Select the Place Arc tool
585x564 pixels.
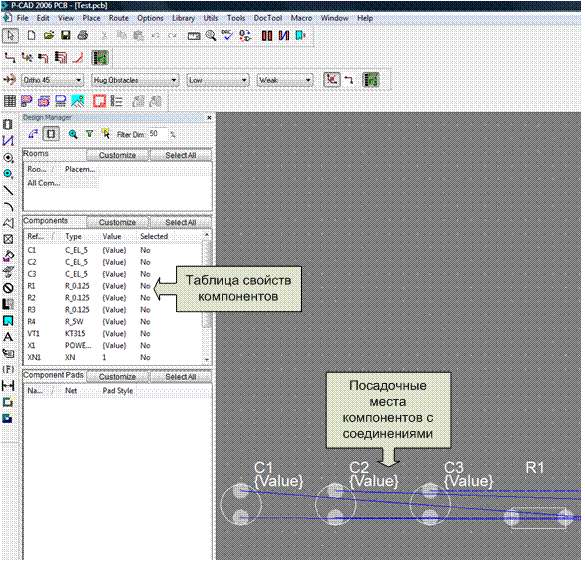pos(8,207)
